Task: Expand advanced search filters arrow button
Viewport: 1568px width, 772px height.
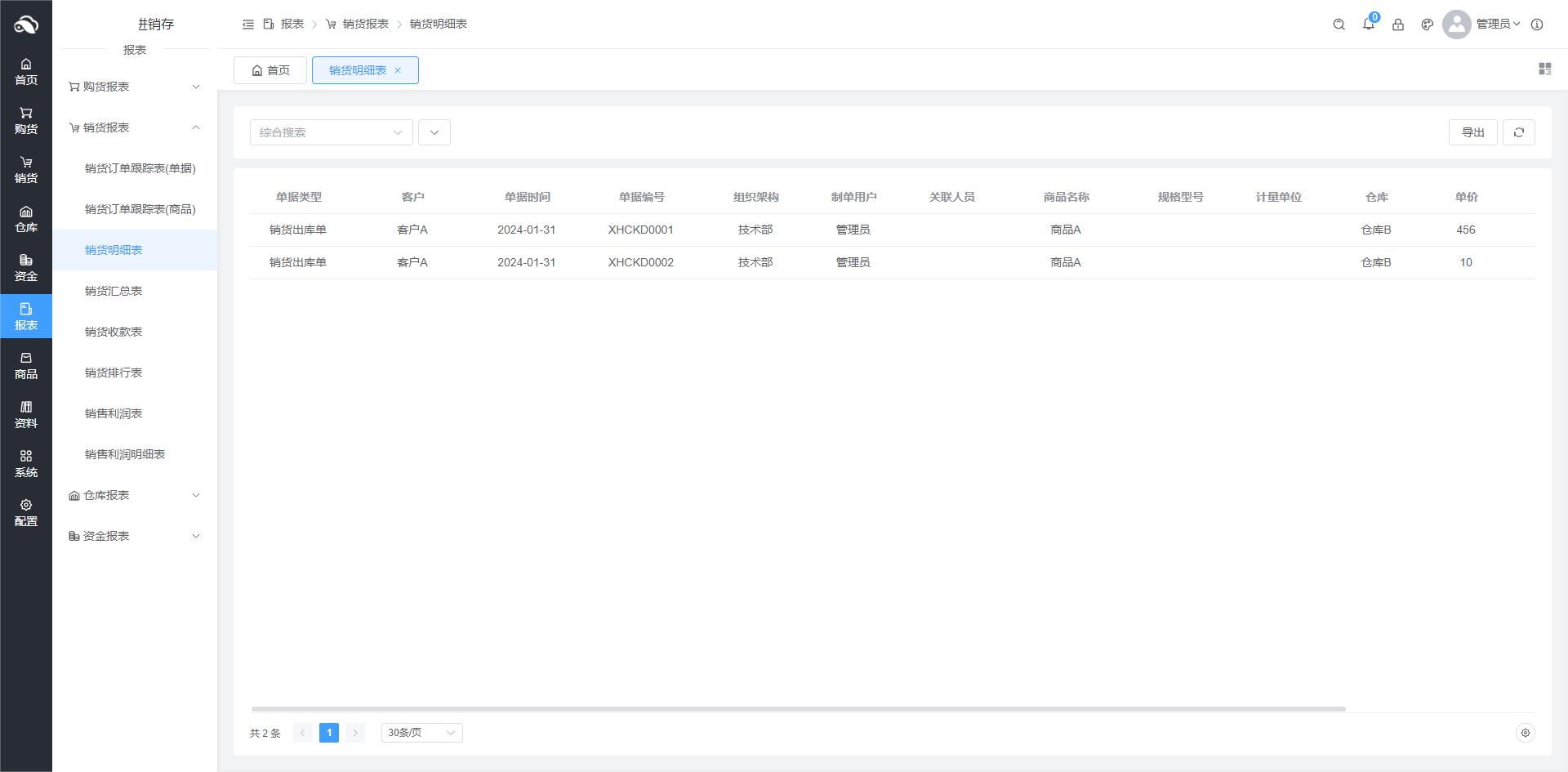Action: 434,132
